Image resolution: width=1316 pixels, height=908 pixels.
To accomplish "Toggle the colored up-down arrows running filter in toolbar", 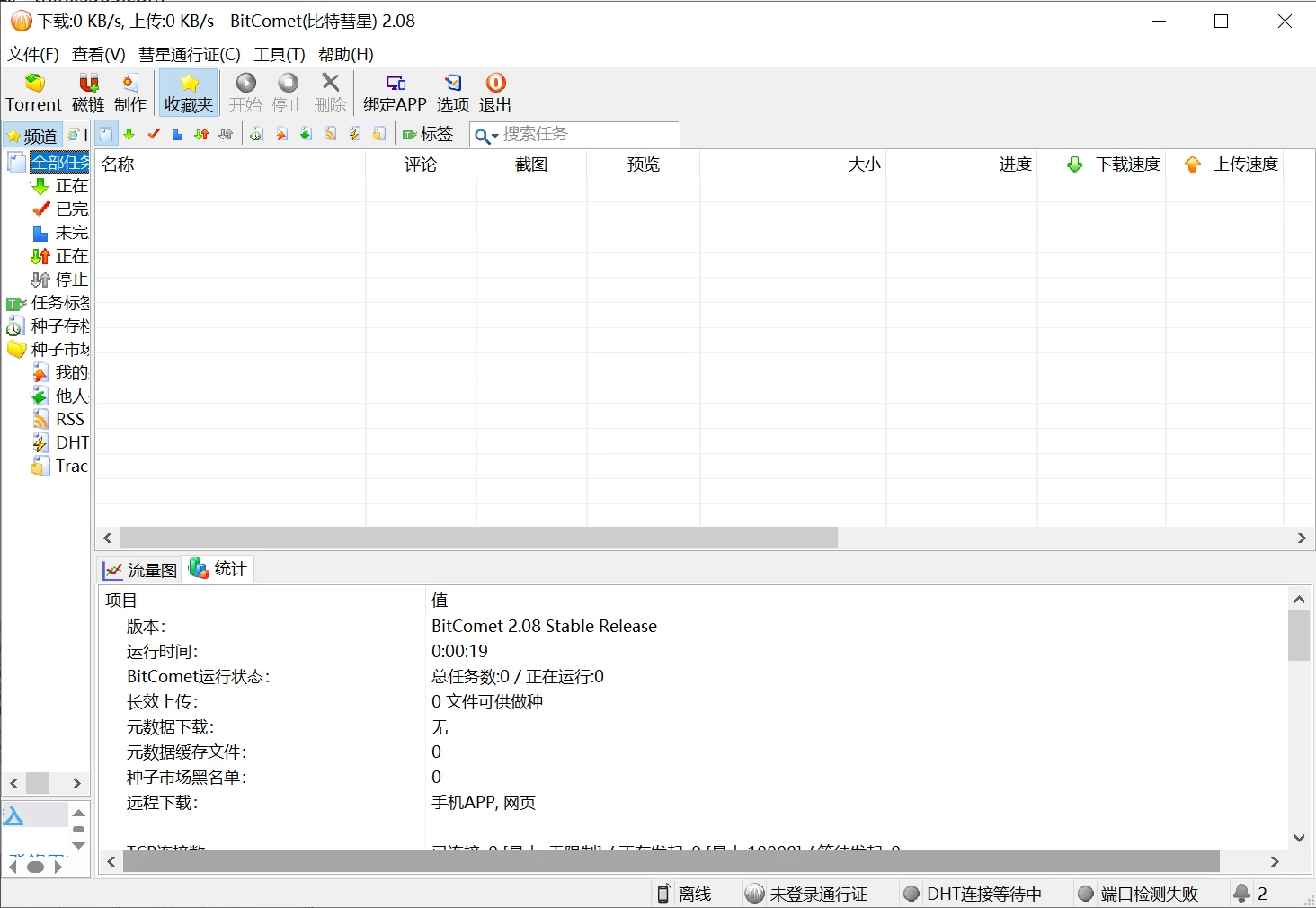I will (x=201, y=134).
